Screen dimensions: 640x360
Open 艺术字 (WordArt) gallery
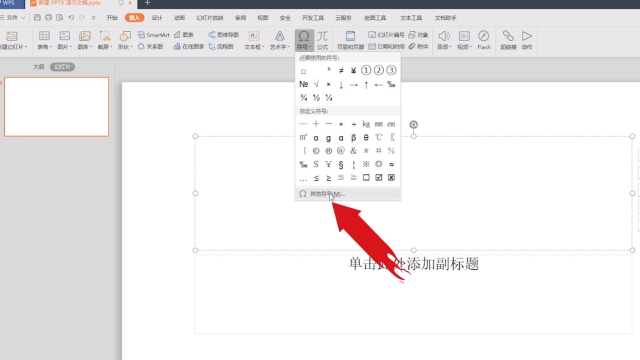click(x=280, y=40)
